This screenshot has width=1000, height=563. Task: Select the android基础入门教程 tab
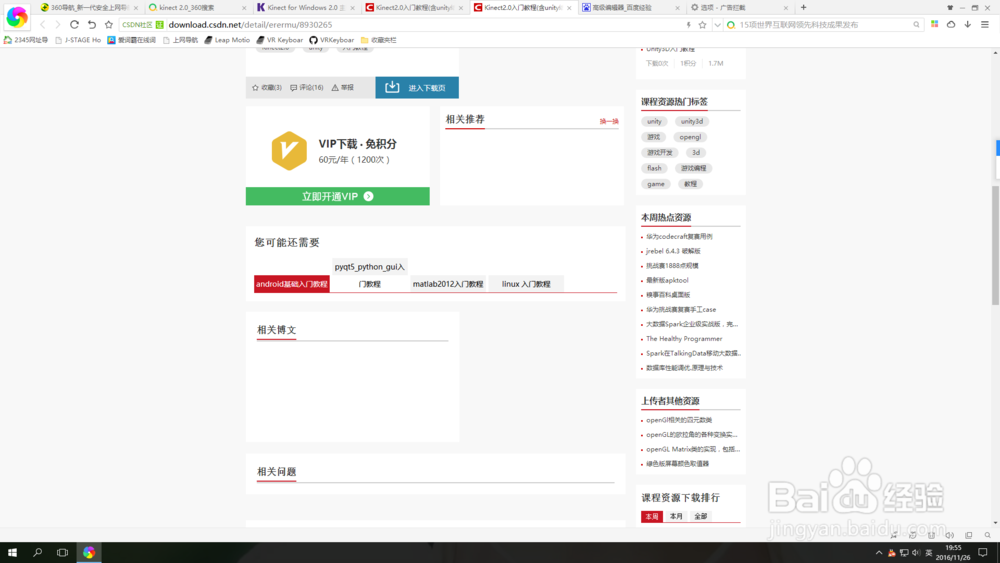tap(292, 284)
